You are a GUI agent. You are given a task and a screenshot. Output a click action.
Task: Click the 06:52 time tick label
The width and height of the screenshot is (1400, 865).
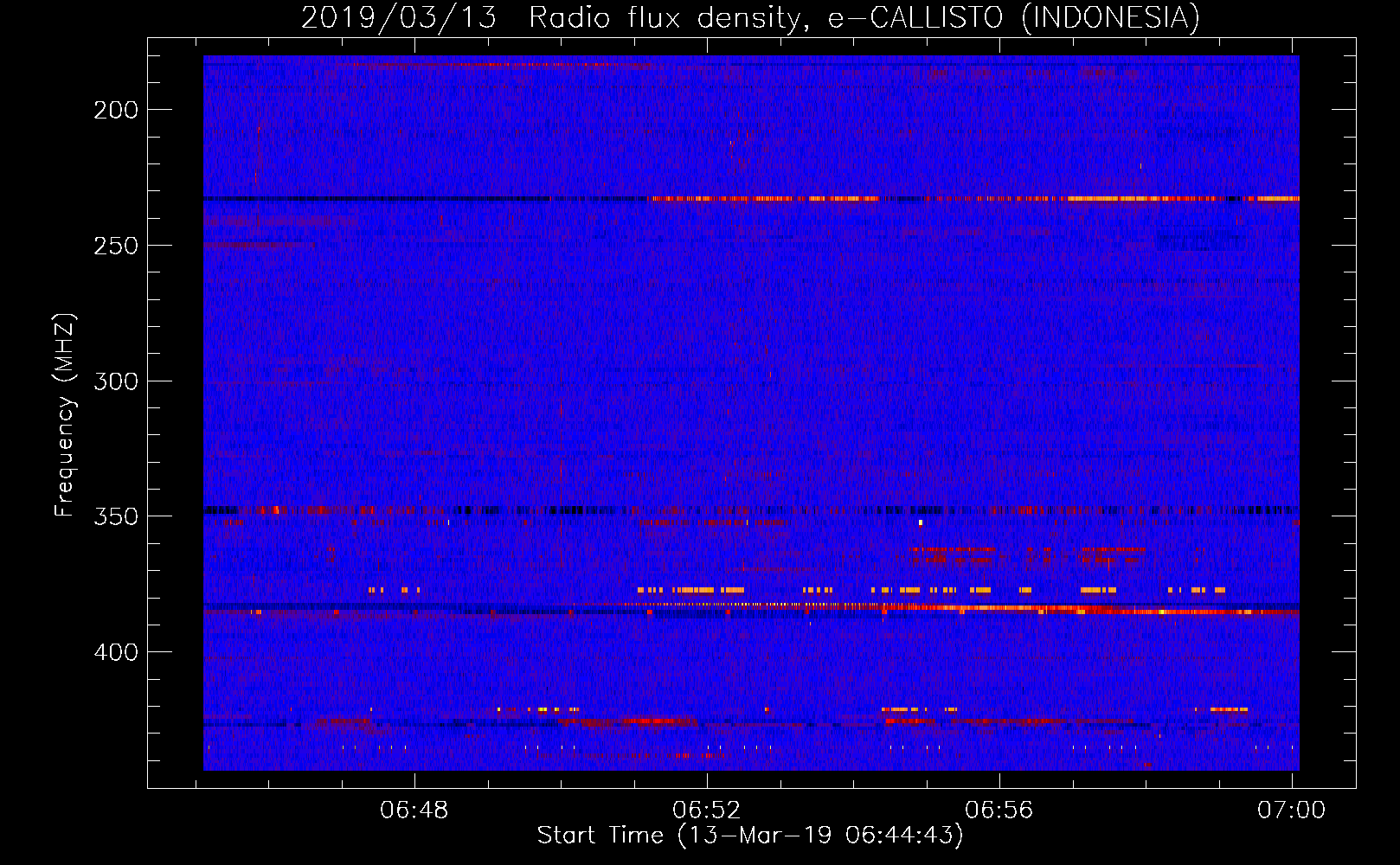707,811
